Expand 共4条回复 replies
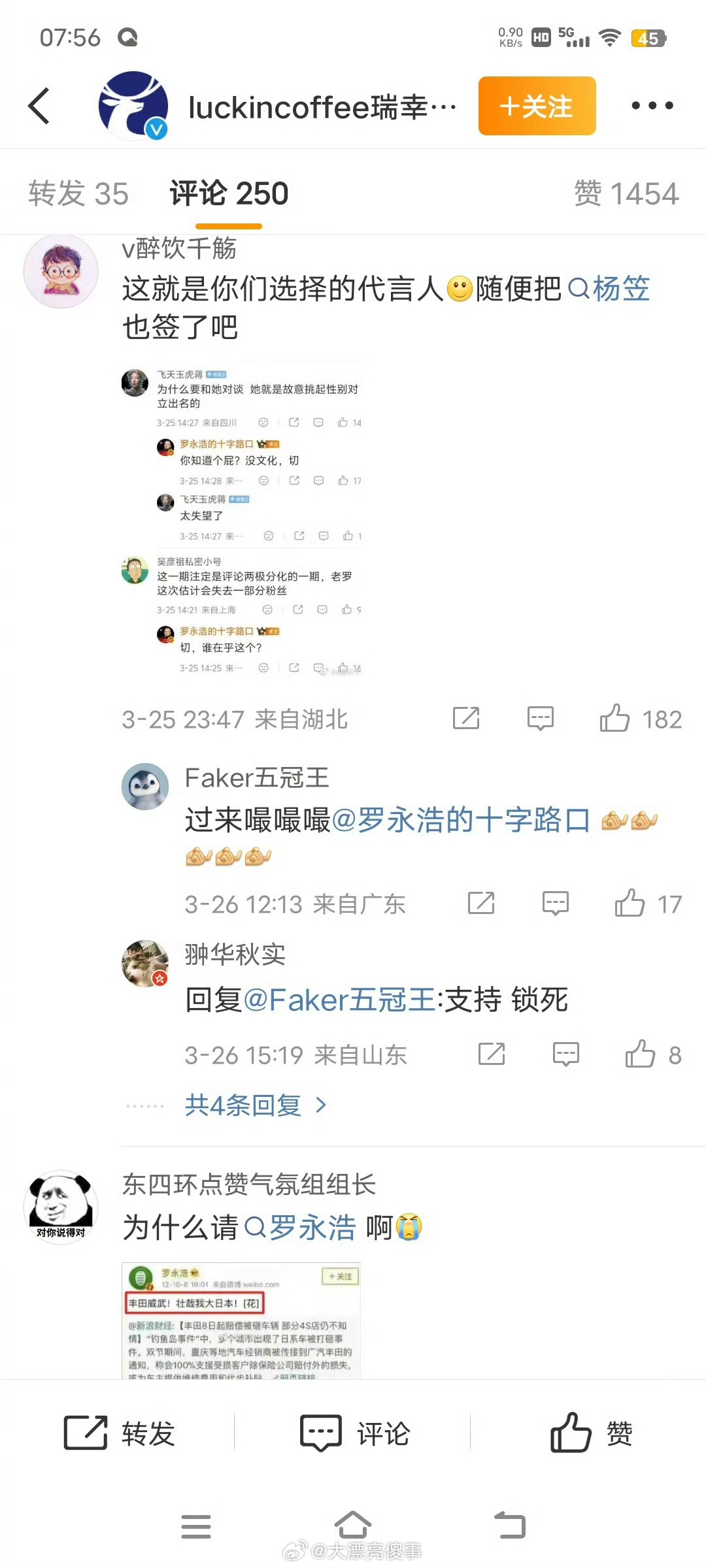Screen dimensions: 706x1568 point(256,1105)
